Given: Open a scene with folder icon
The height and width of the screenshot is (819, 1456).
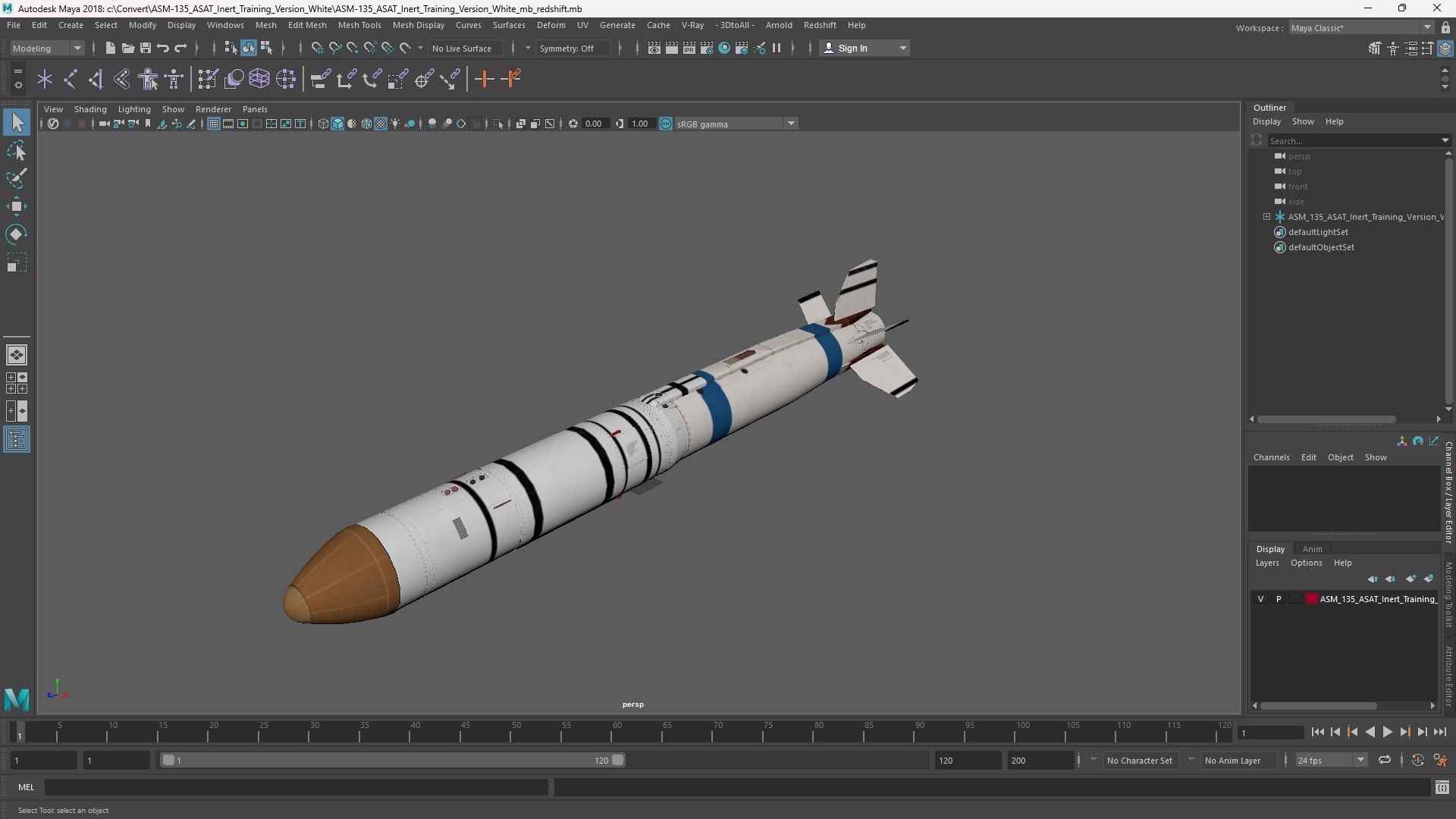Looking at the screenshot, I should pos(127,48).
